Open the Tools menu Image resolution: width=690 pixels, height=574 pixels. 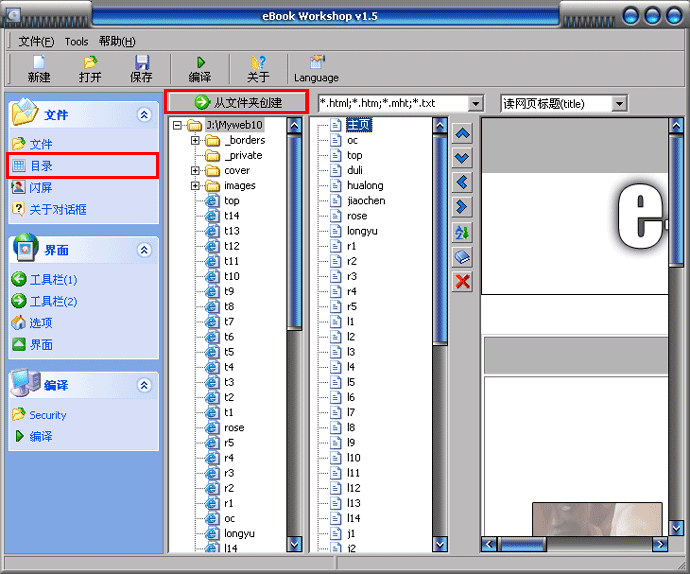[76, 41]
